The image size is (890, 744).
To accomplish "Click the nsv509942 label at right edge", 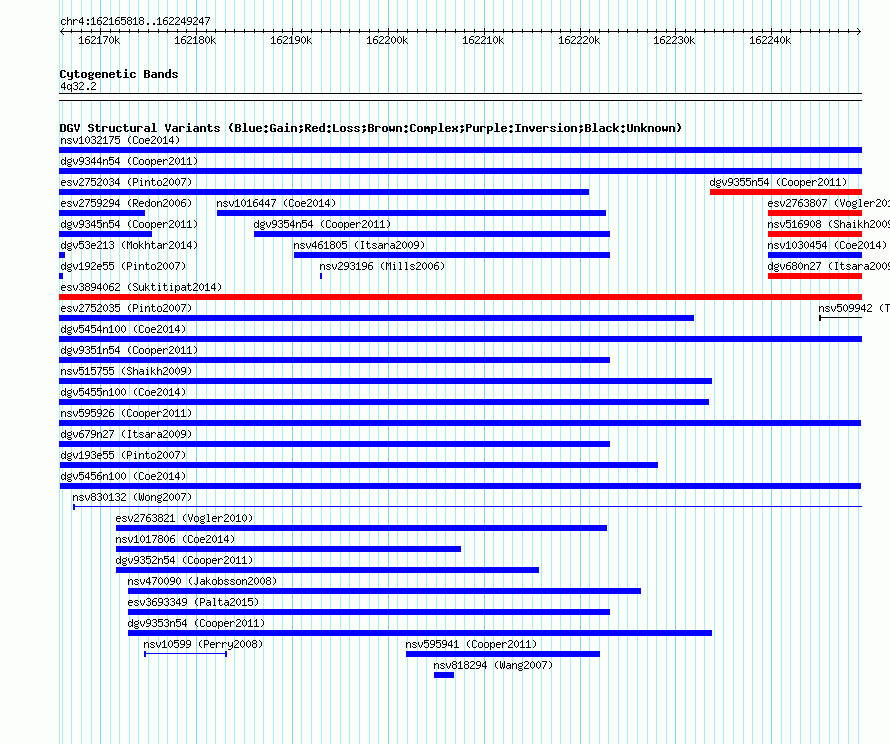I will click(854, 308).
